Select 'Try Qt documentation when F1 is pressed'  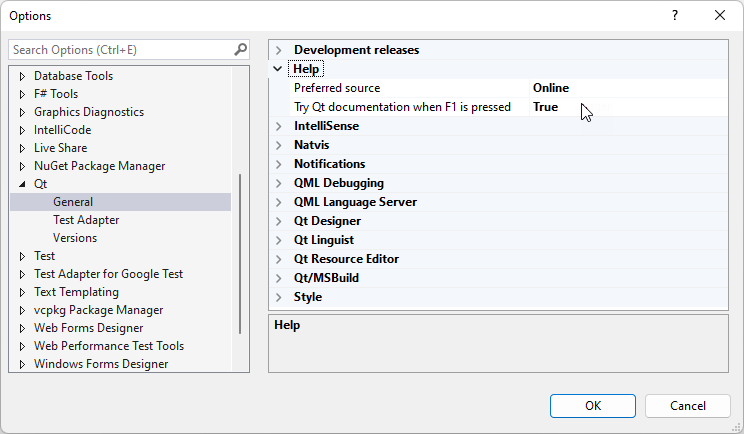click(402, 107)
